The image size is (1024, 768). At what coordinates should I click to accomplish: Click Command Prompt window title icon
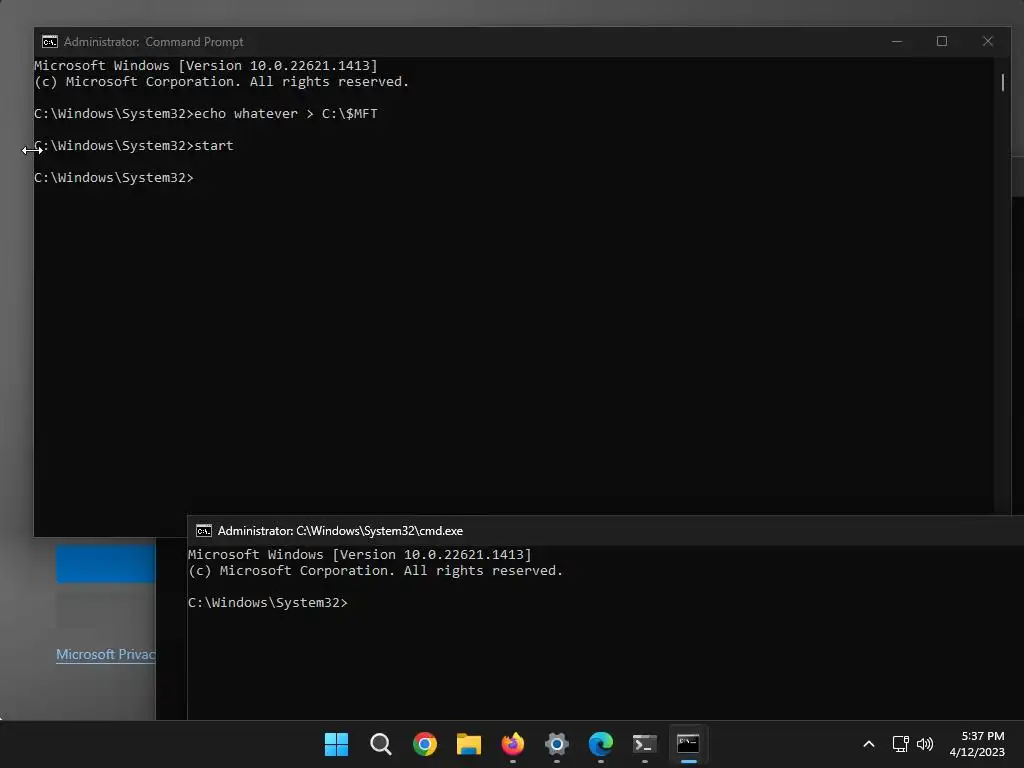tap(50, 42)
